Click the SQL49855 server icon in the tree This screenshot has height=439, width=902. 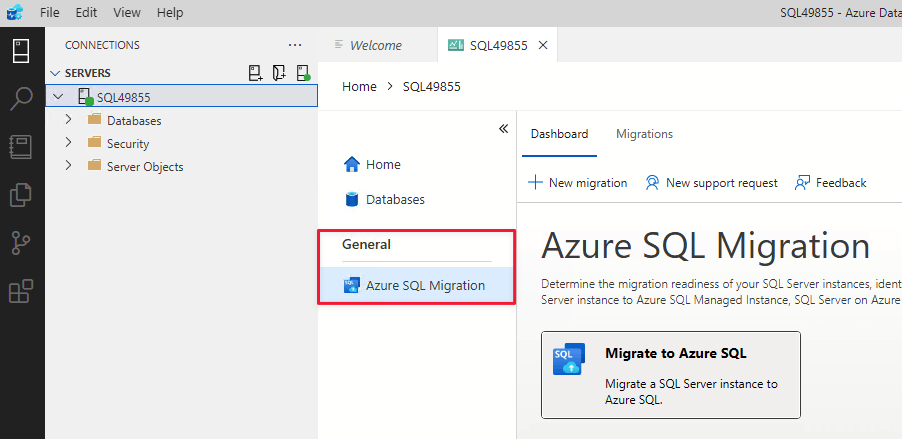point(85,97)
